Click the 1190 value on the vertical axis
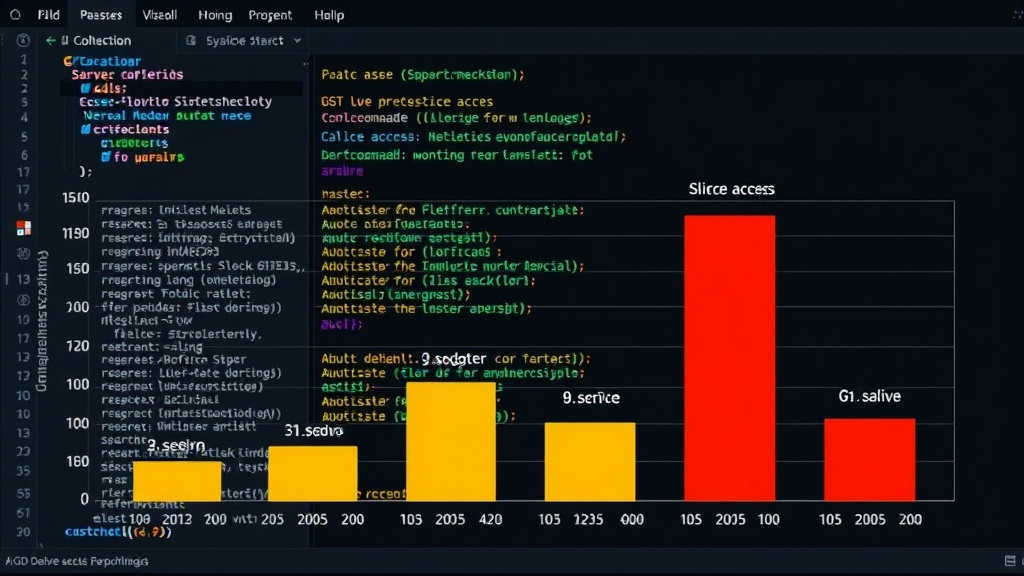The height and width of the screenshot is (576, 1024). tap(76, 233)
